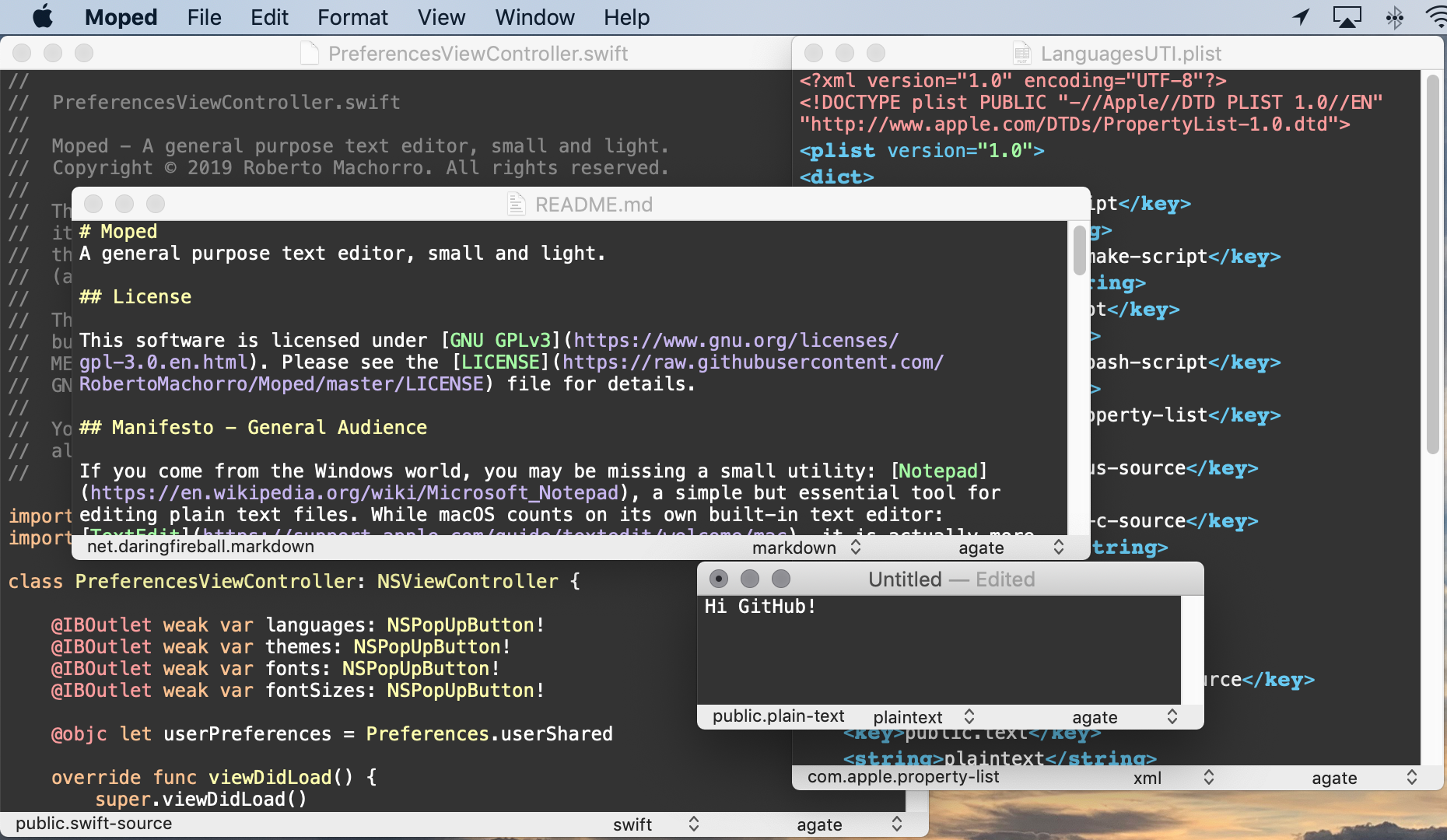The width and height of the screenshot is (1447, 840).
Task: Click the '<dict>' tag in plist window
Action: [837, 177]
